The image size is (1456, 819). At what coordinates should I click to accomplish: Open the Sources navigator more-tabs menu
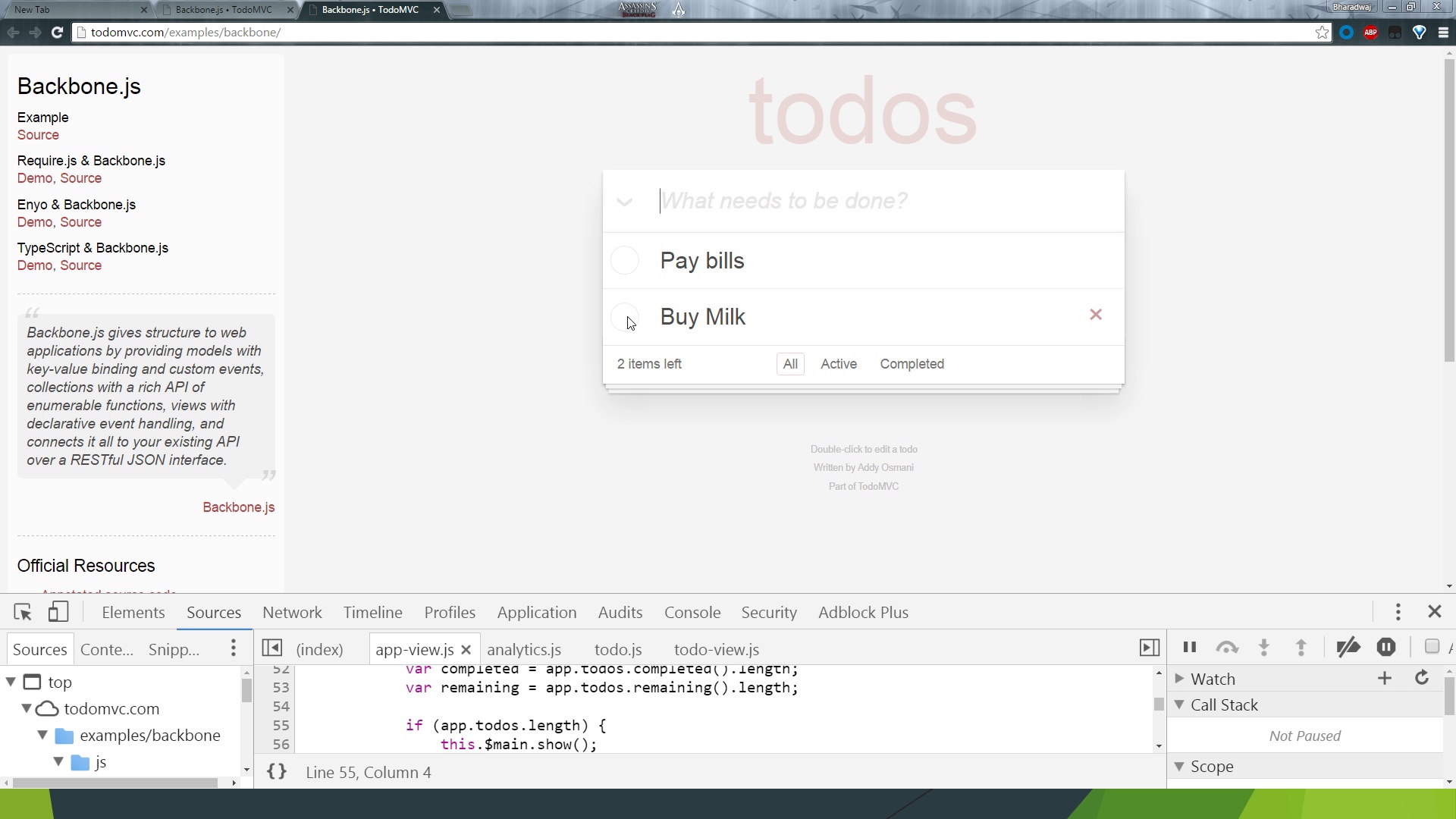point(234,648)
